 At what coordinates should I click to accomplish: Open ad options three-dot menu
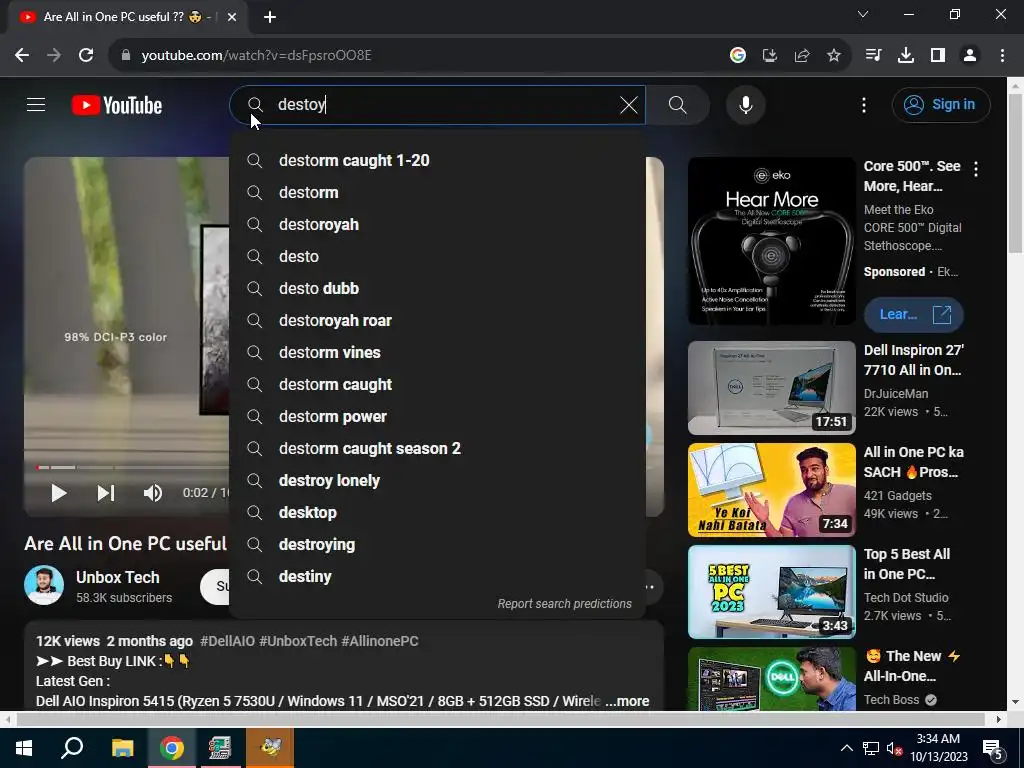click(976, 169)
